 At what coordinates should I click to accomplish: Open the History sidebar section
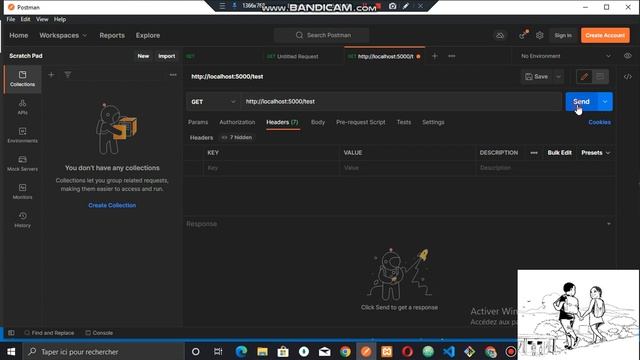coord(22,220)
